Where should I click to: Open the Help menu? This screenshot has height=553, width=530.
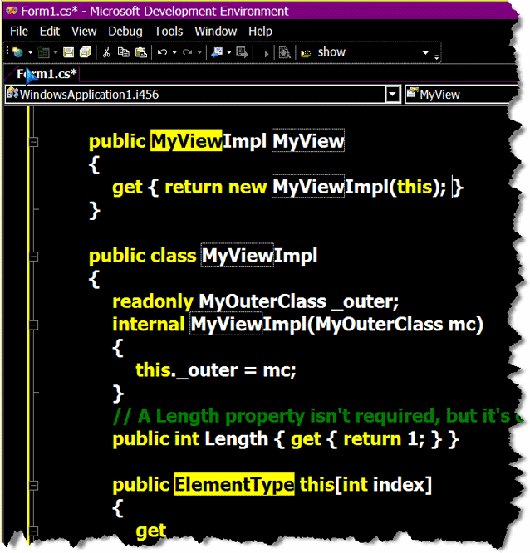tap(260, 32)
